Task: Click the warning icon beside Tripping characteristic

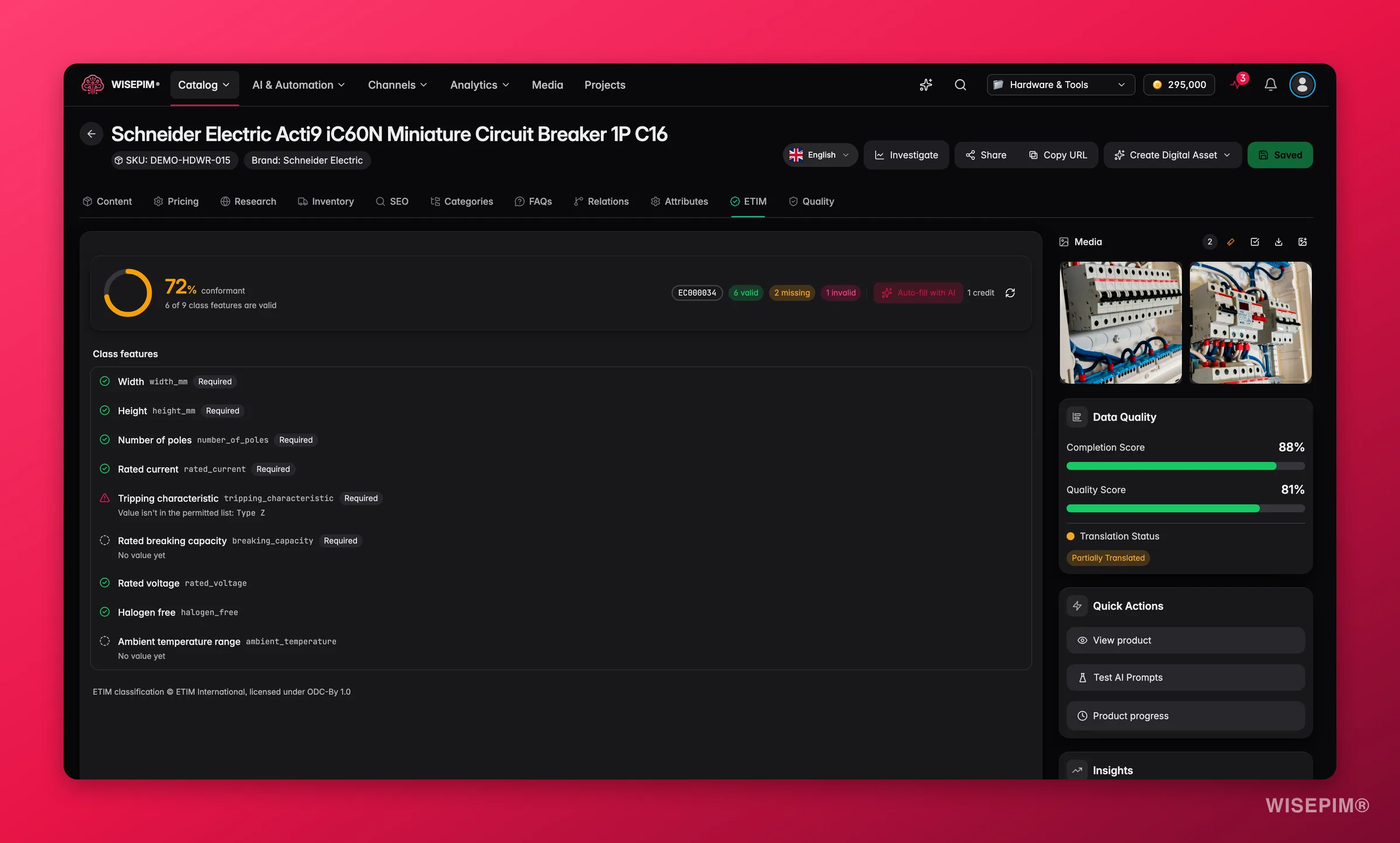Action: (x=105, y=498)
